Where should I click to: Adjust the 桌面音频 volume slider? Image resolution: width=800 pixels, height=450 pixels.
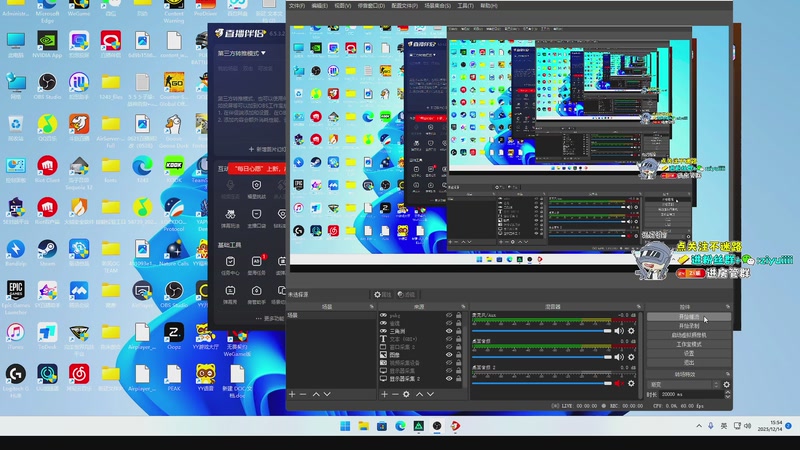coord(541,357)
